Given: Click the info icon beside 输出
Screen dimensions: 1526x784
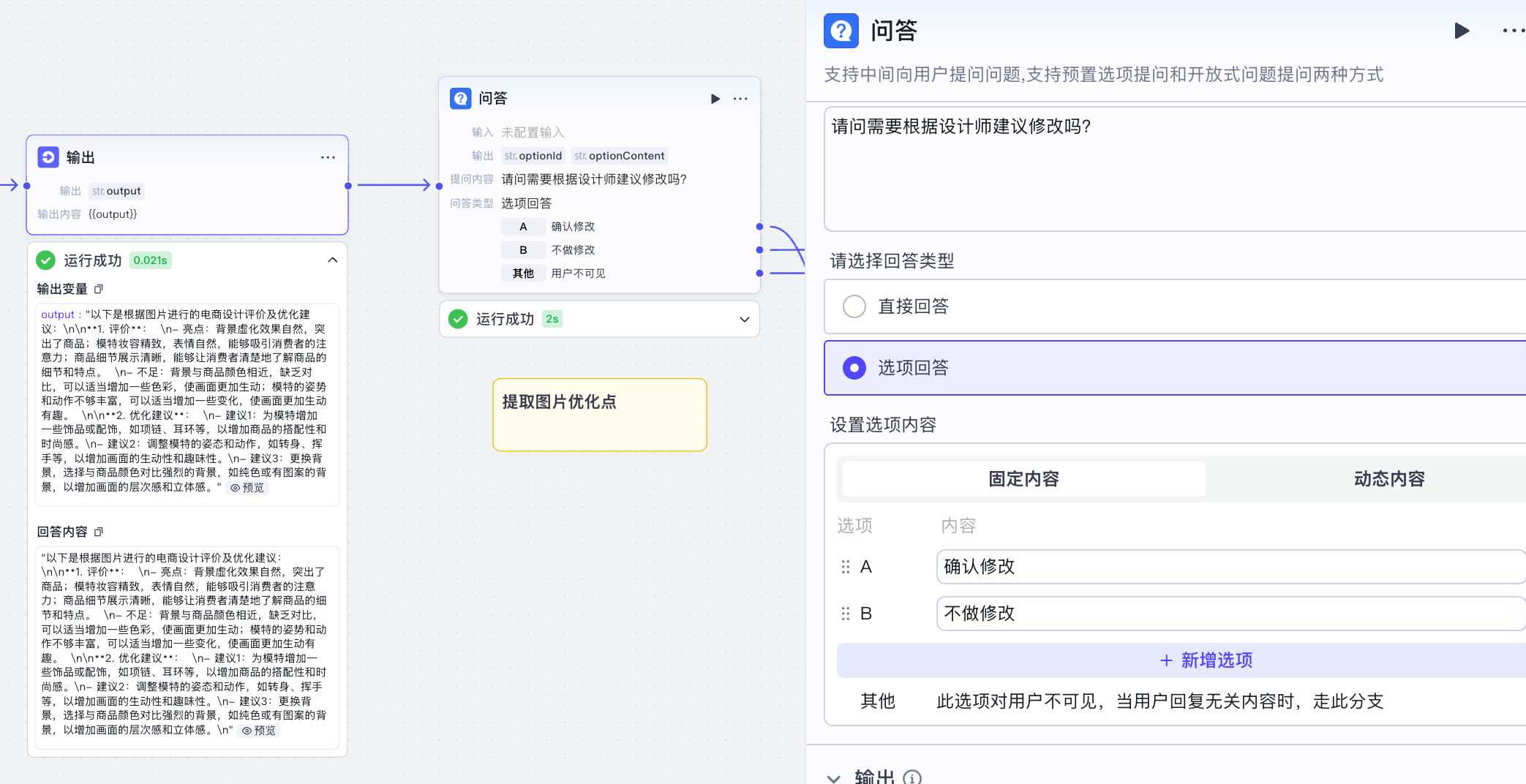Looking at the screenshot, I should coord(912,777).
